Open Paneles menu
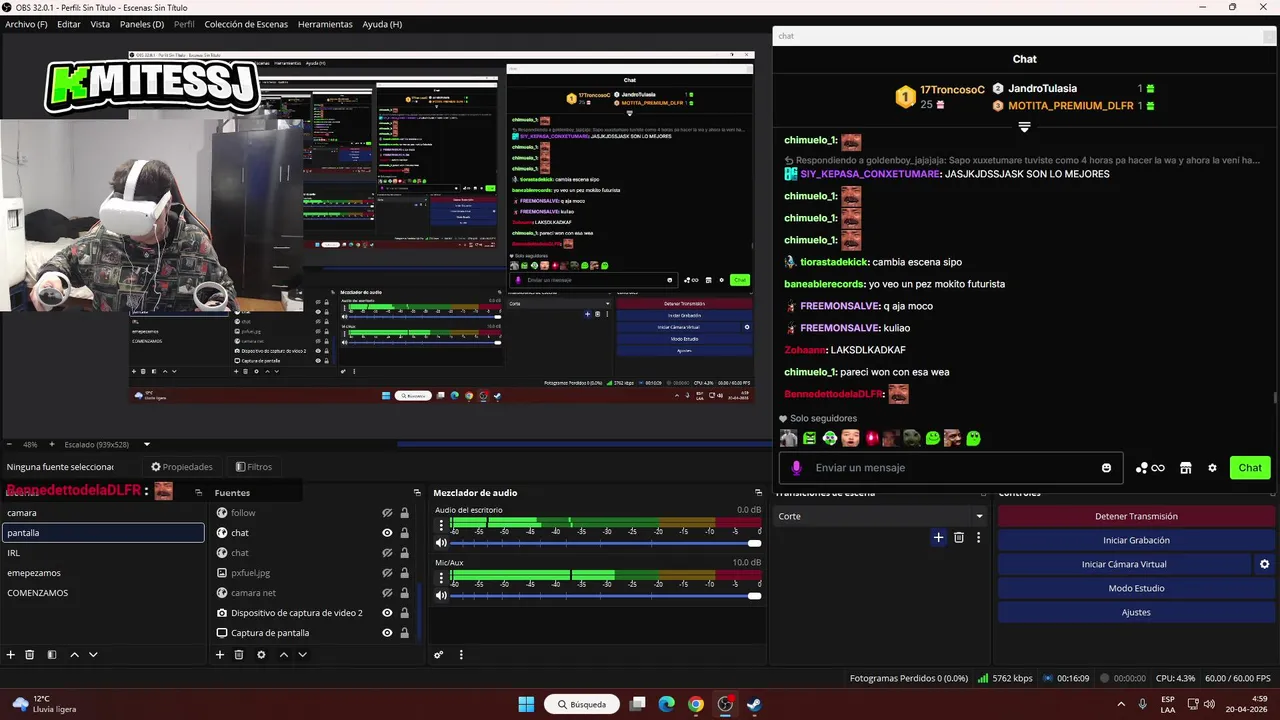1280x720 pixels. 142,24
